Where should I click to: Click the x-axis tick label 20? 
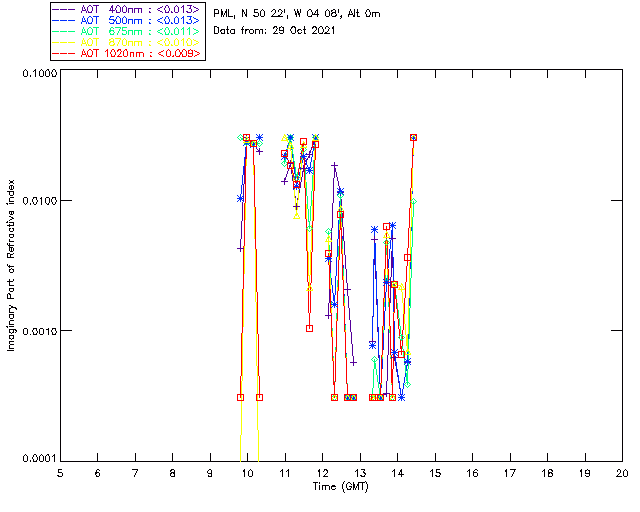click(x=622, y=472)
